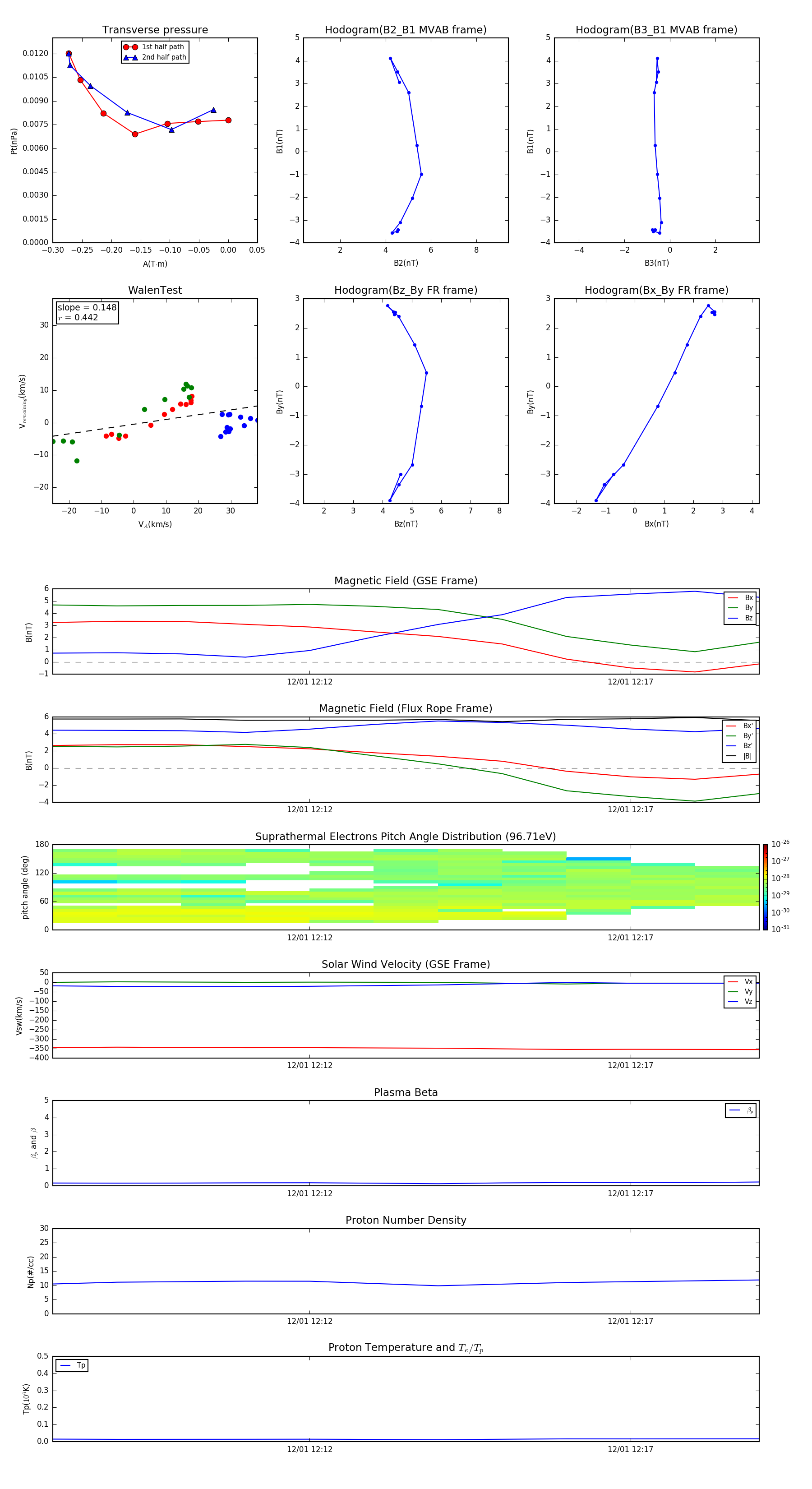Click the dashed fit line in the WalenTest plot

[x=155, y=421]
